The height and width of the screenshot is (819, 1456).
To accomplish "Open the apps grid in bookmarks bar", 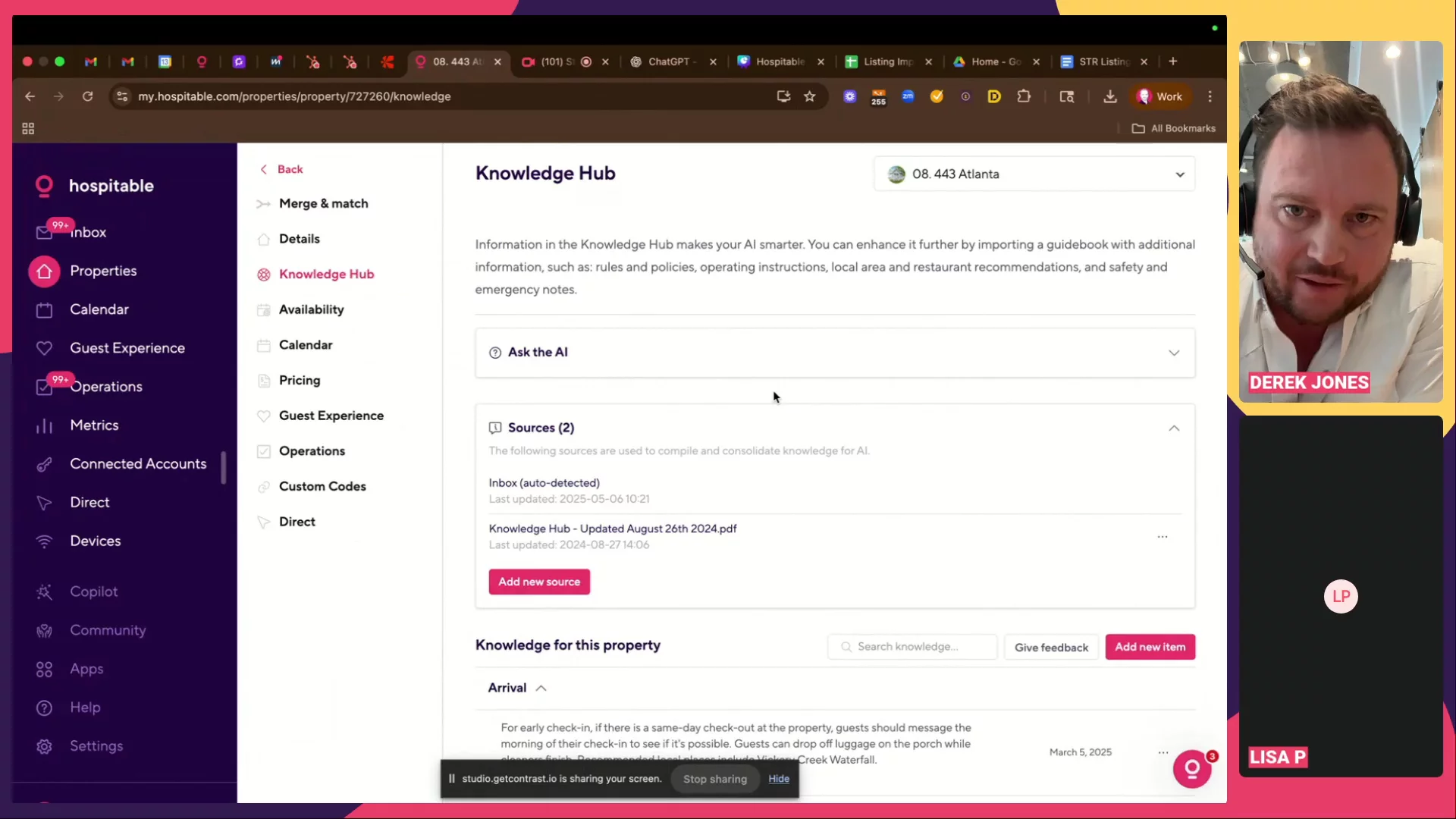I will [28, 129].
